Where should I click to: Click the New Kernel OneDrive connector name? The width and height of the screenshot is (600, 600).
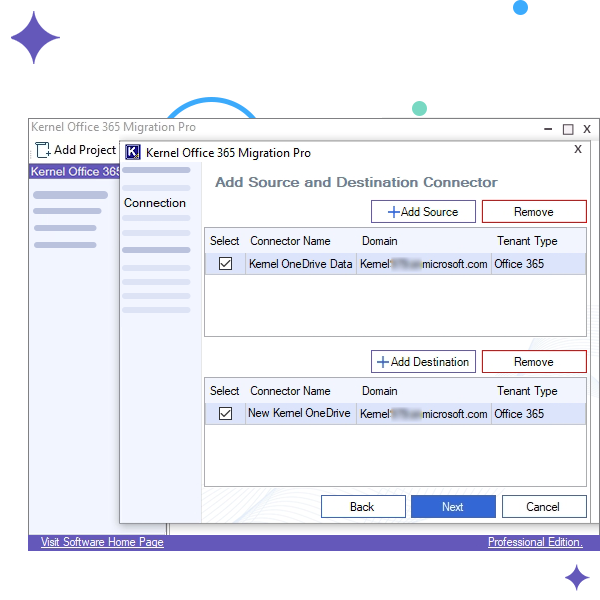click(x=299, y=413)
